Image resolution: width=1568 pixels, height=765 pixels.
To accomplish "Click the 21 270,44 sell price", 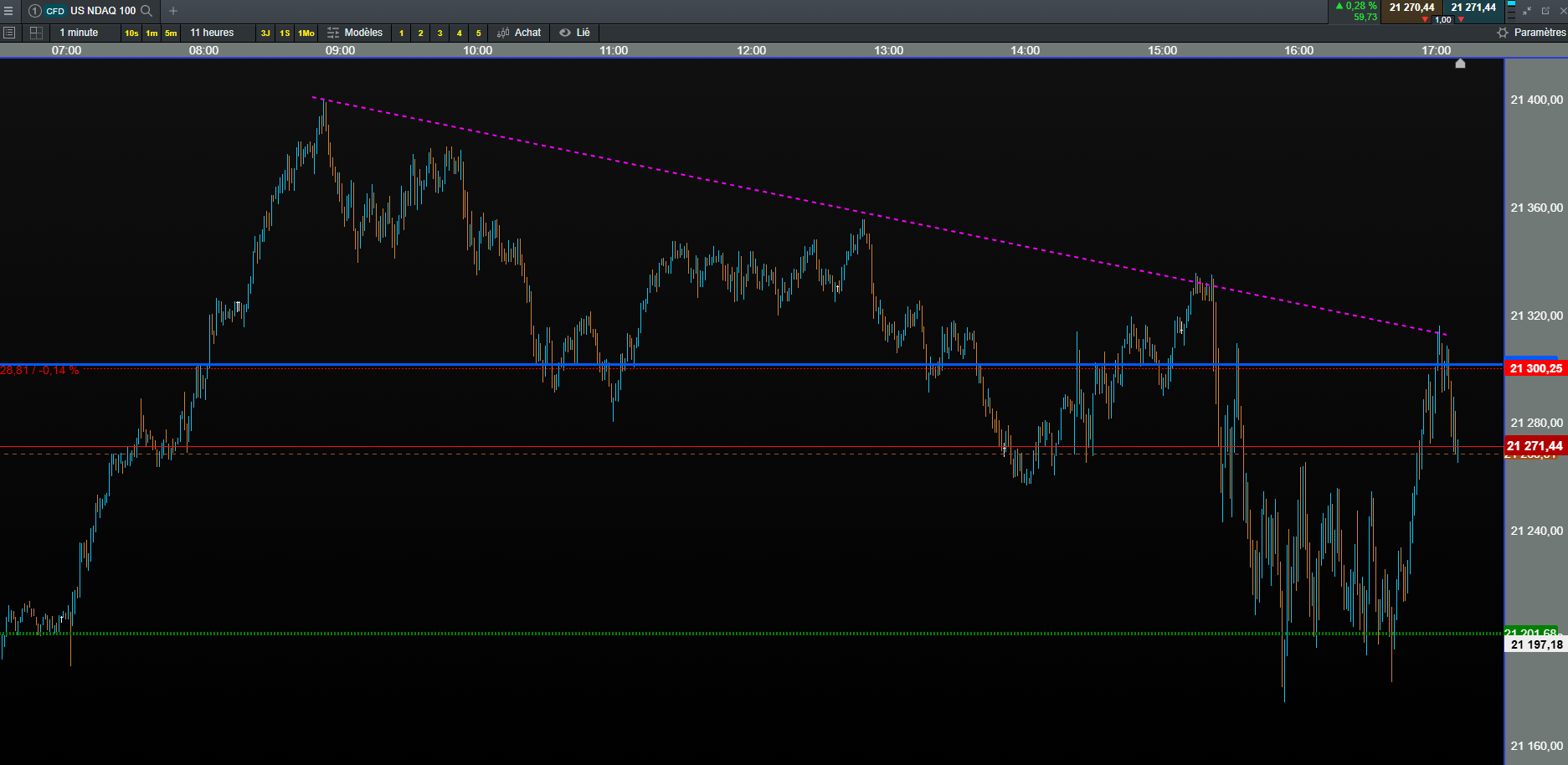I will pyautogui.click(x=1411, y=8).
